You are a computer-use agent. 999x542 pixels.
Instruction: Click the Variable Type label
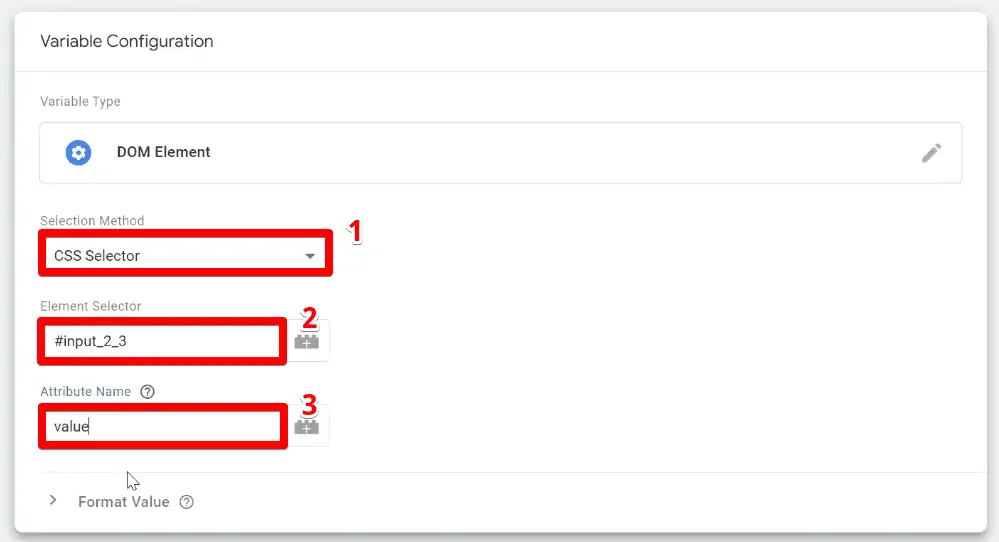click(80, 102)
